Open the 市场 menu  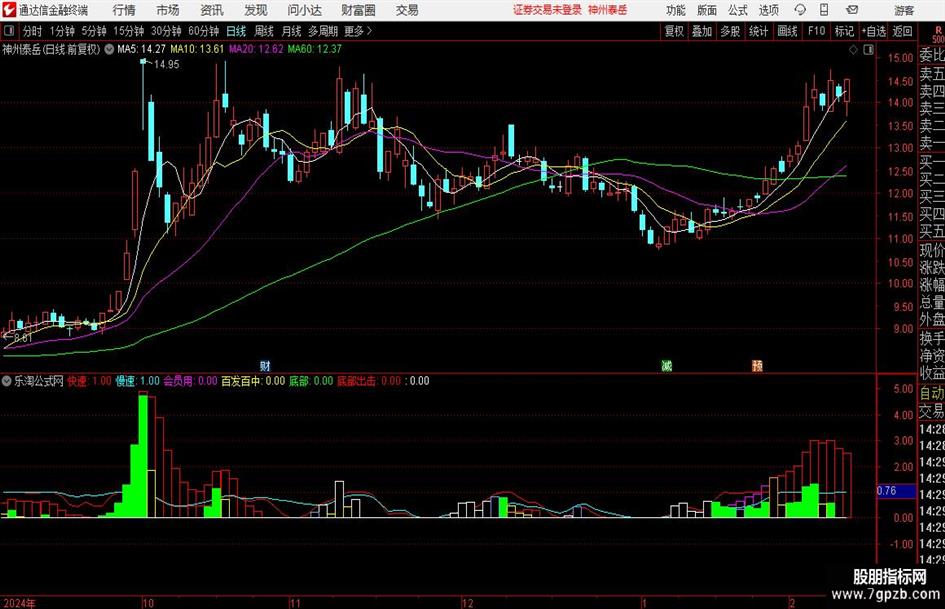(x=168, y=10)
